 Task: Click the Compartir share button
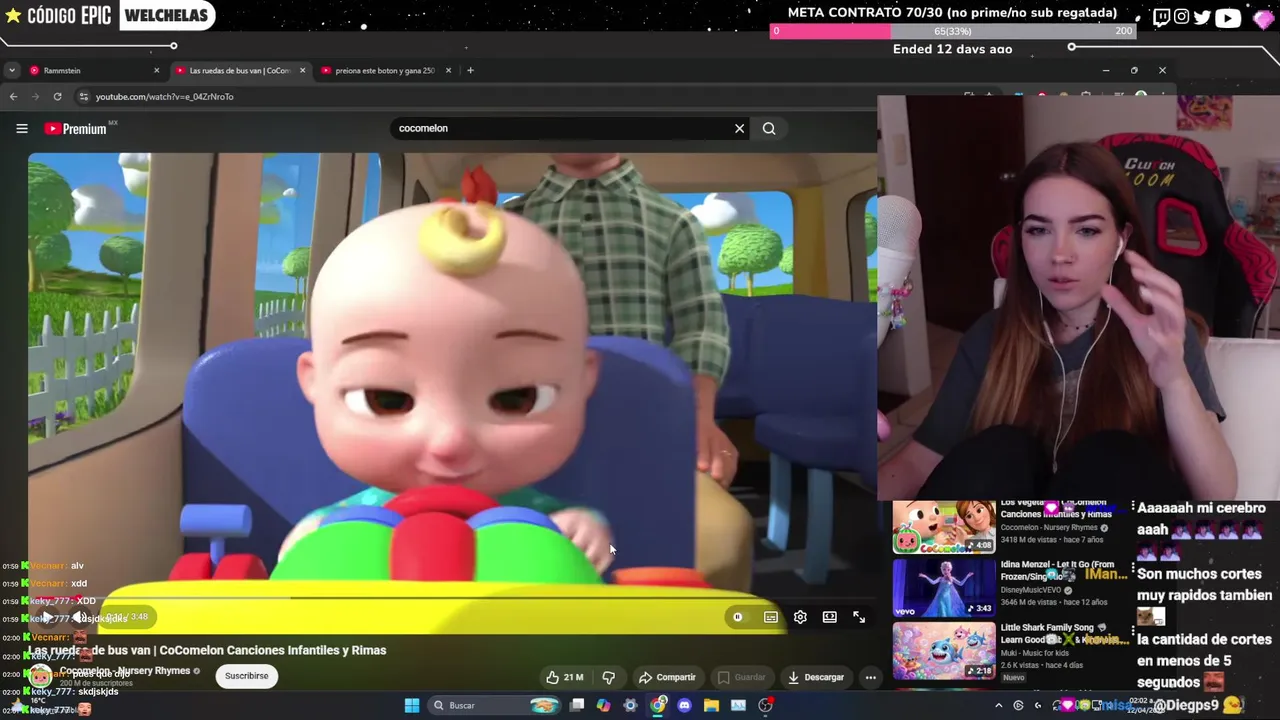click(x=667, y=677)
